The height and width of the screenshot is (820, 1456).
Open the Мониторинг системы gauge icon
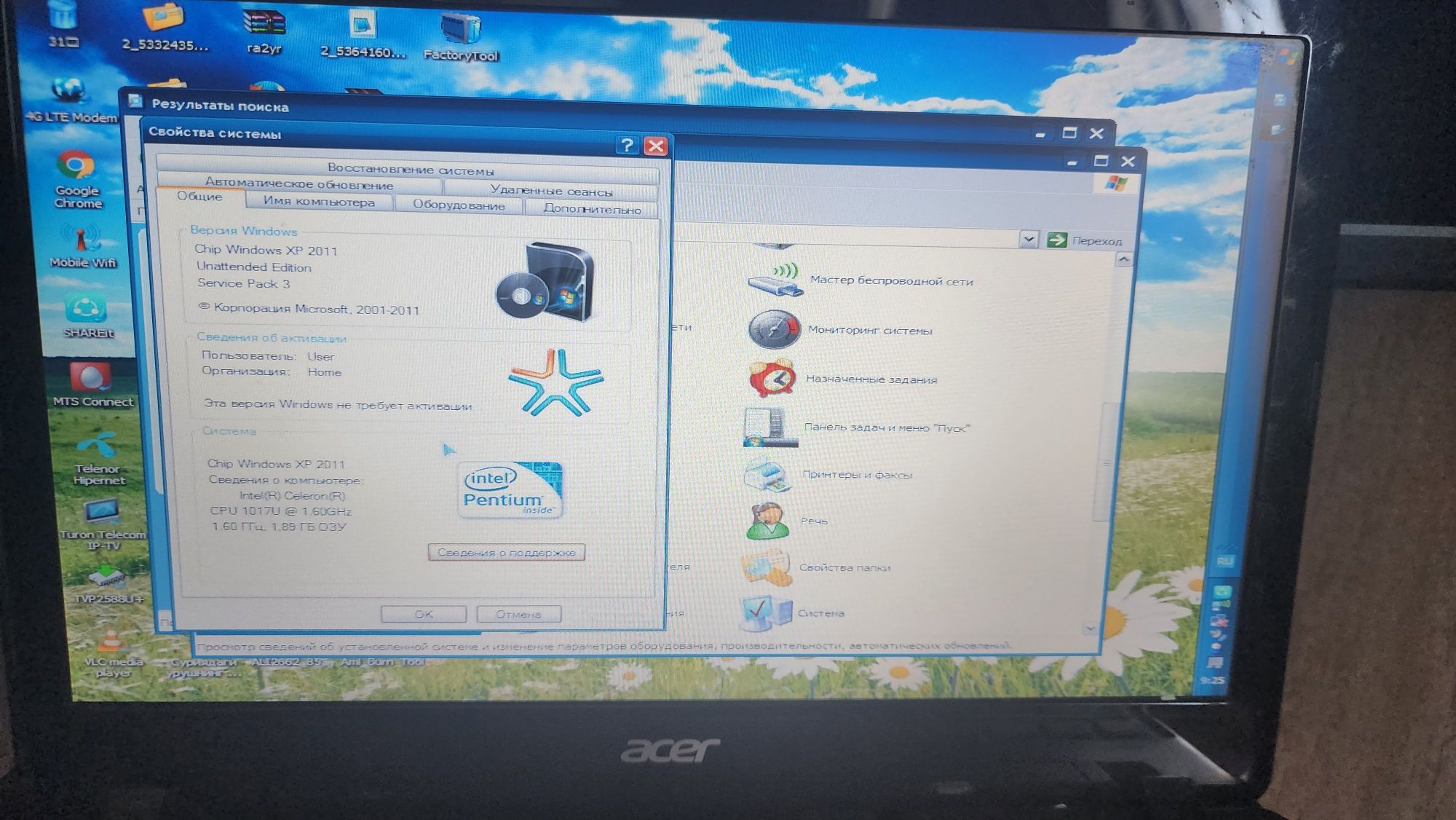(773, 329)
